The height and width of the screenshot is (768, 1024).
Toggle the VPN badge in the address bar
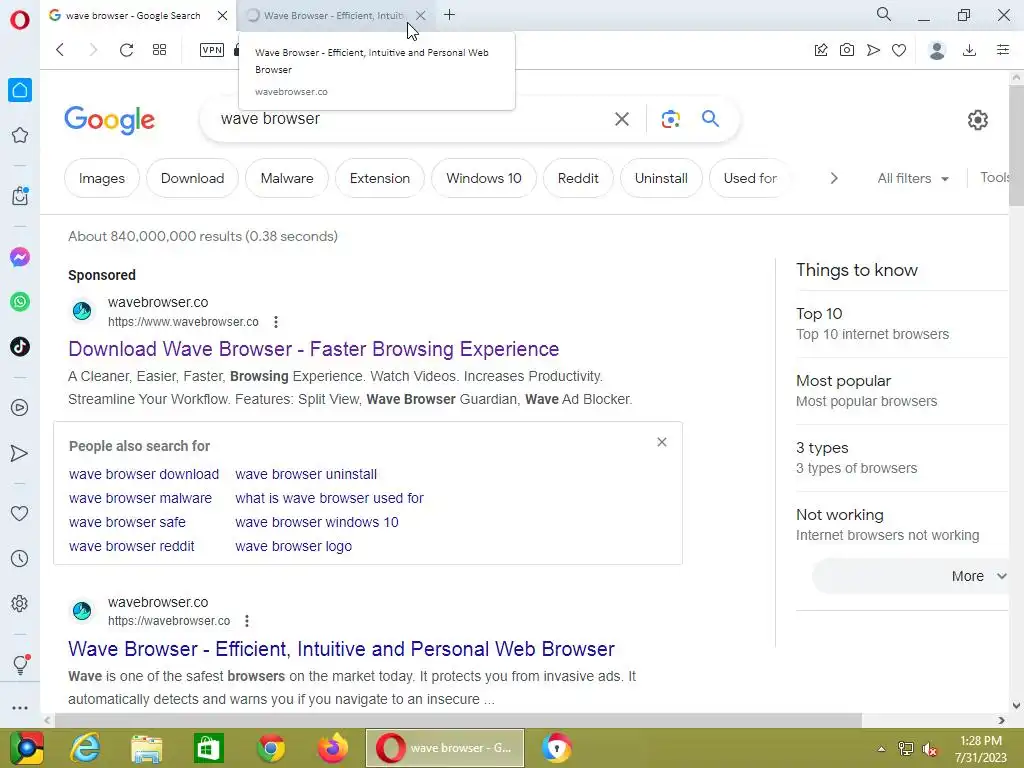point(212,50)
